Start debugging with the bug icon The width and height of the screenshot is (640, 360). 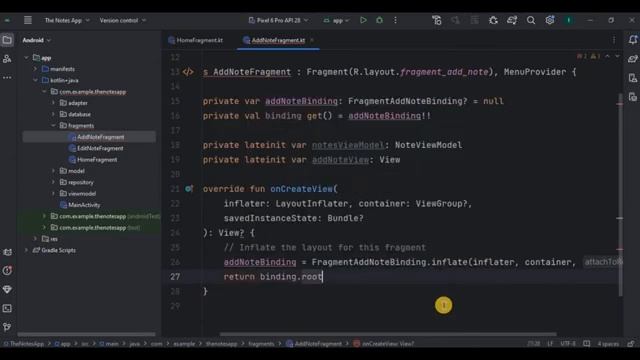(x=379, y=20)
